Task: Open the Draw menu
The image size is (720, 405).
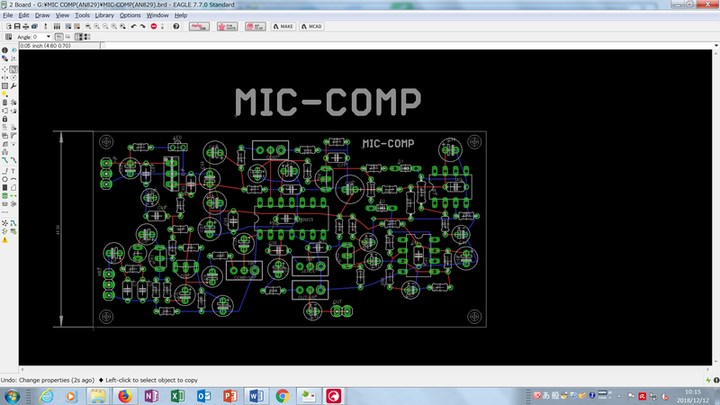Action: [x=42, y=16]
